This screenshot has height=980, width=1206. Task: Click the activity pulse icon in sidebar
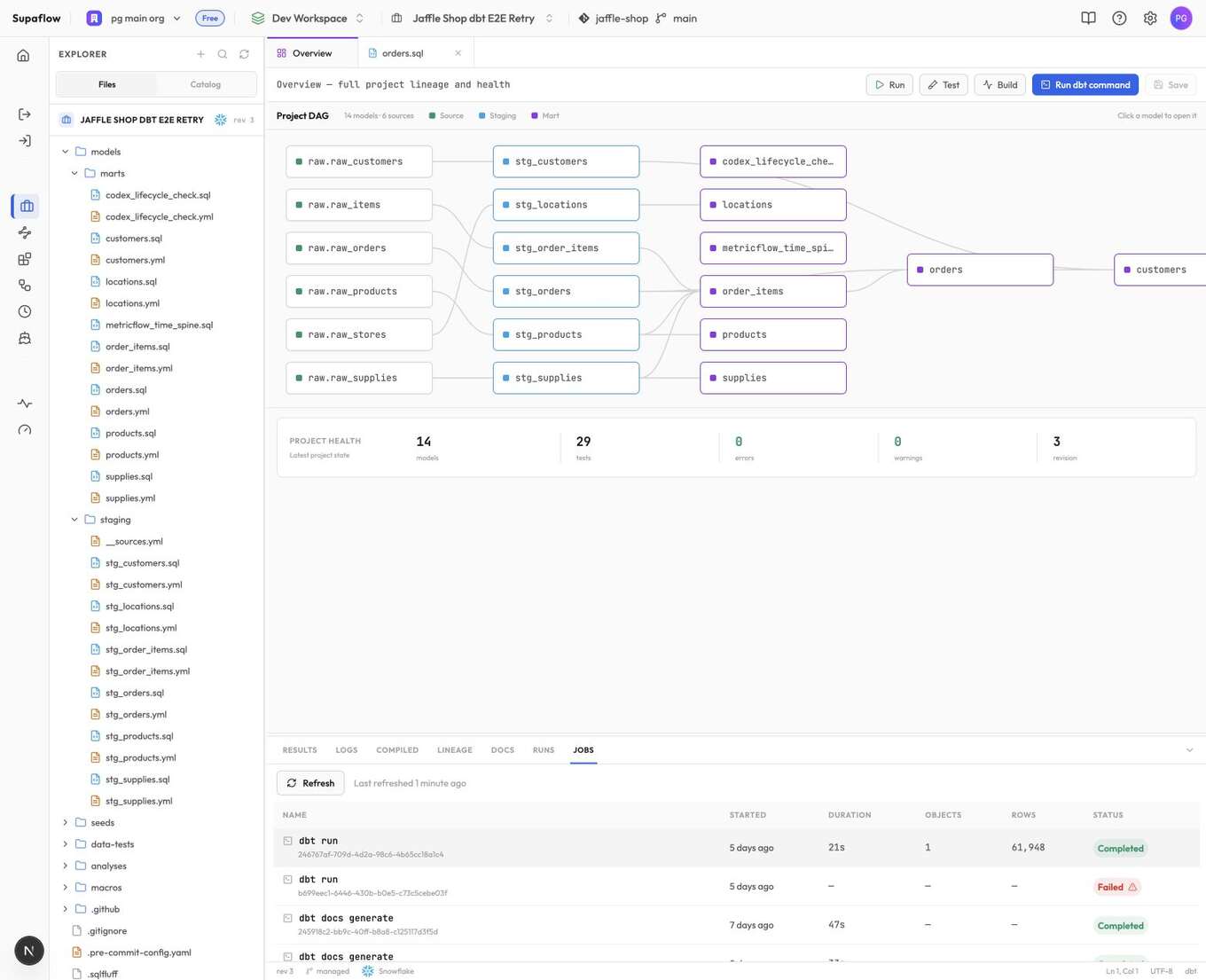tap(25, 404)
